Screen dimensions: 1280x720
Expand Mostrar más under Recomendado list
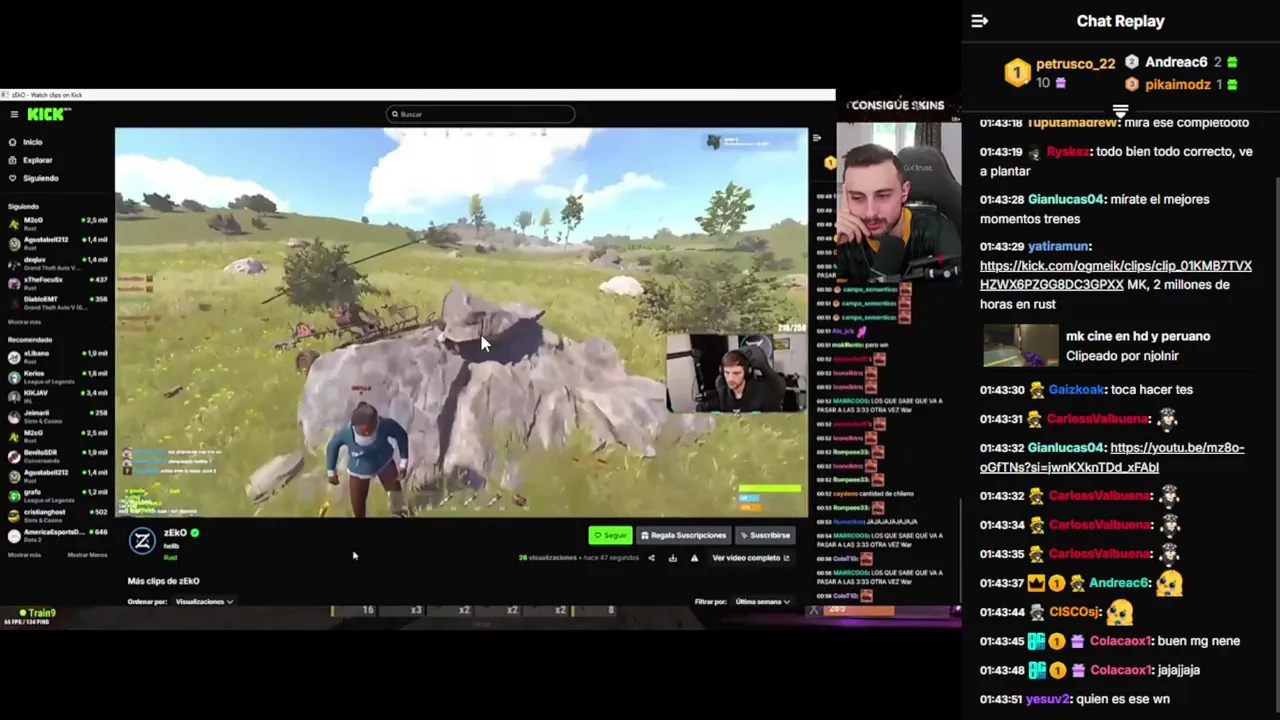24,555
